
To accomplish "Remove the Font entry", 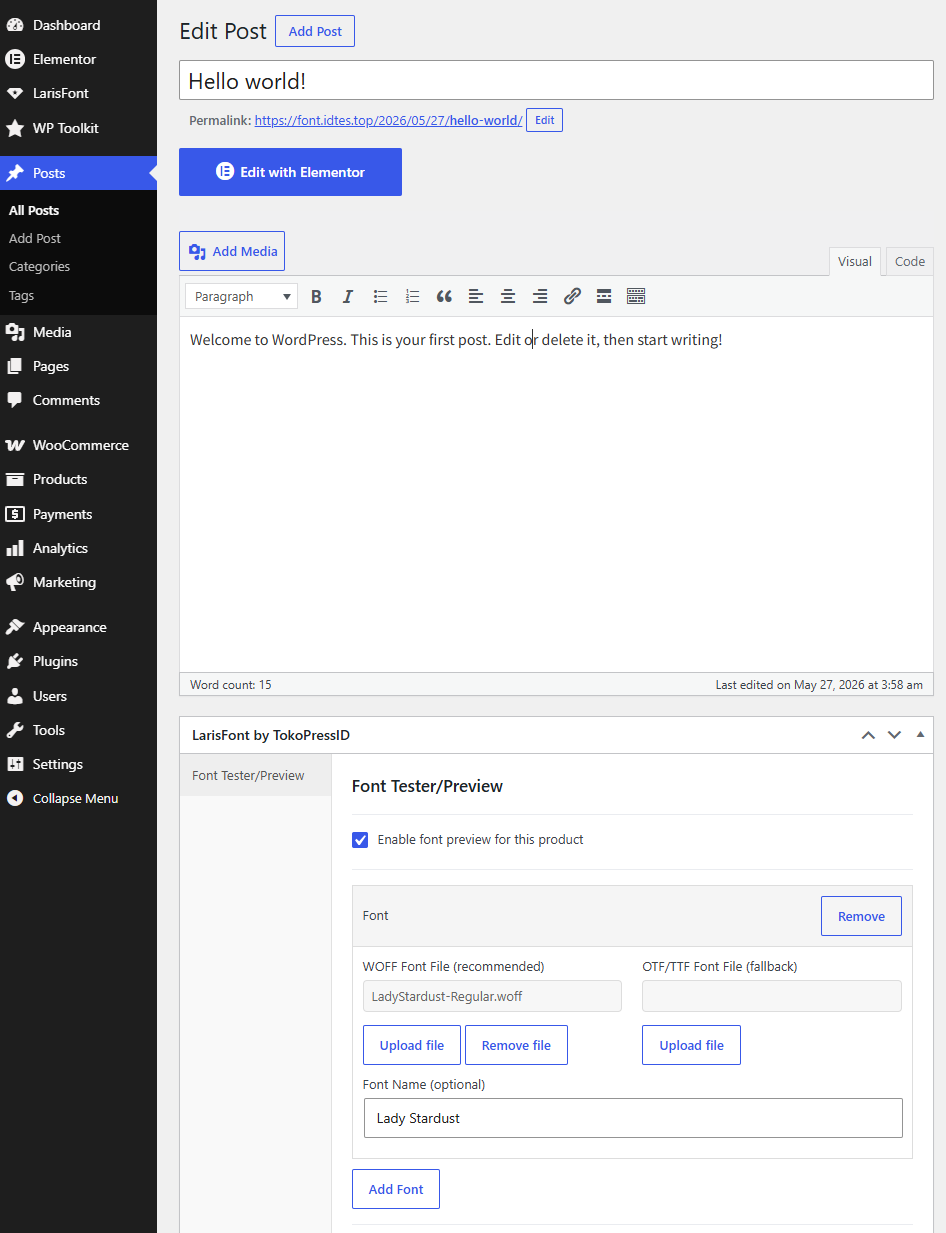I will click(861, 916).
